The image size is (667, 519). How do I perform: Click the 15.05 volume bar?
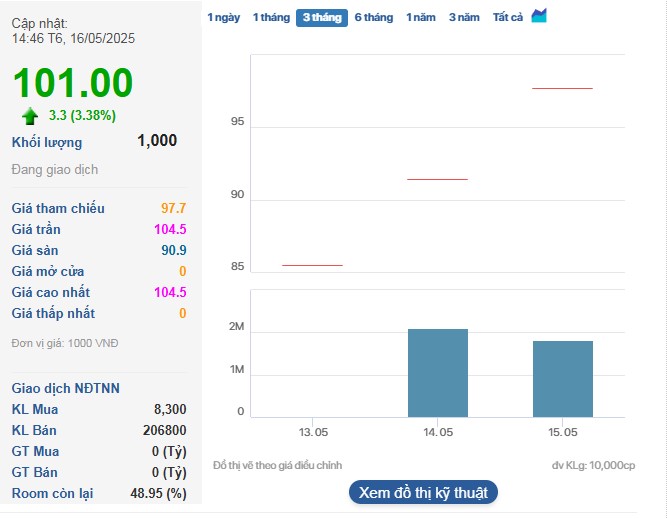point(562,378)
